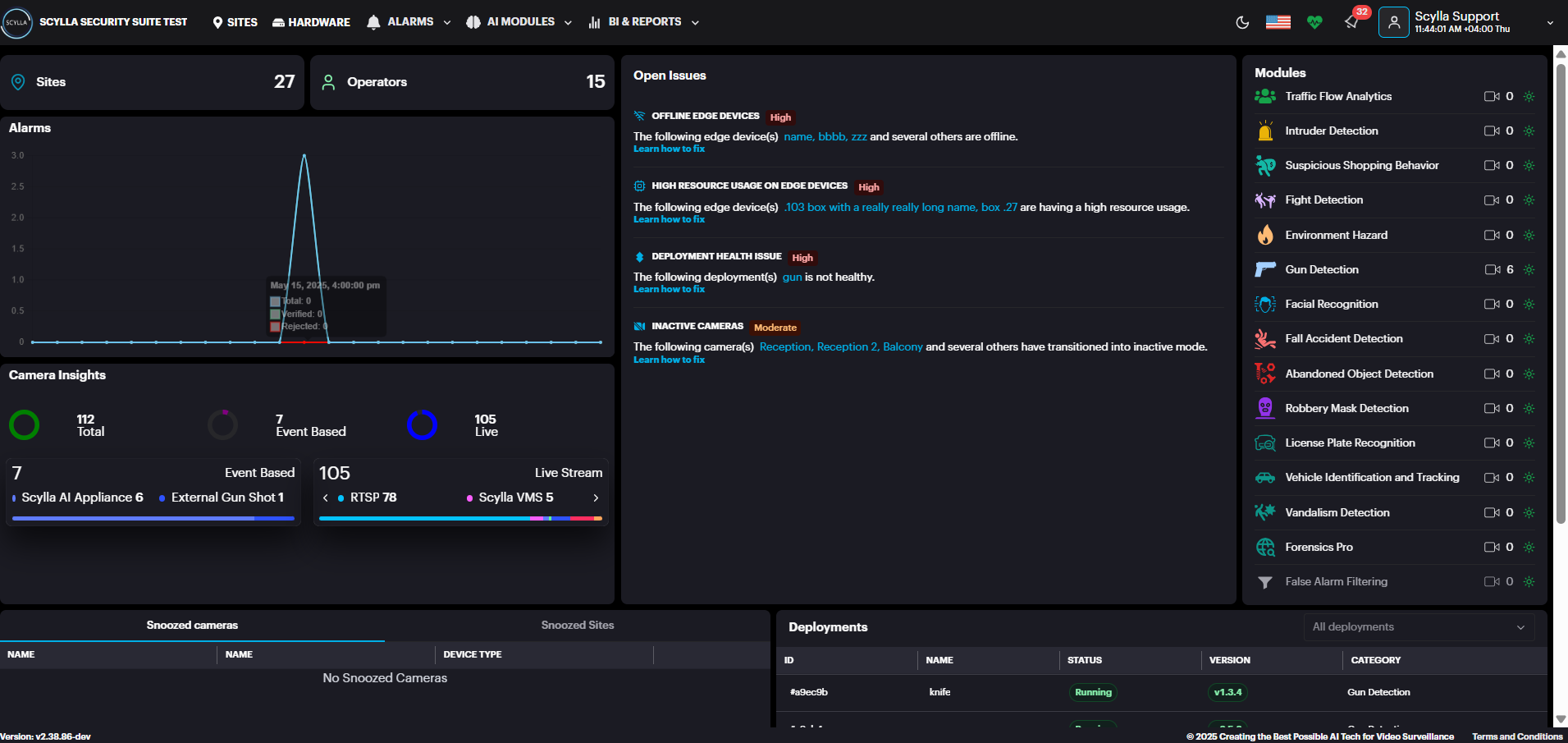The image size is (1568, 743).
Task: Open Fight Detection settings gear
Action: [x=1529, y=200]
